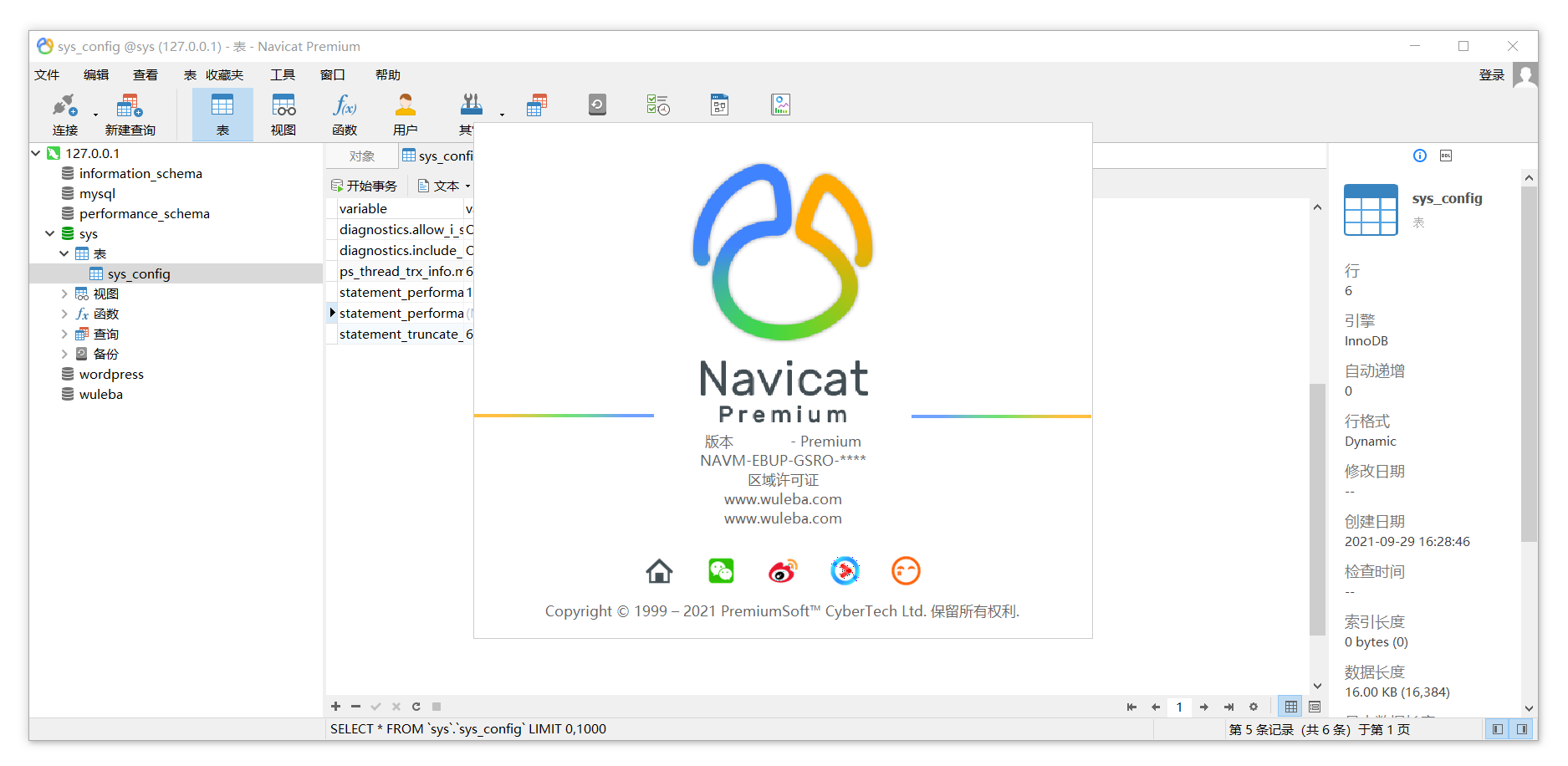Image resolution: width=1568 pixels, height=766 pixels.
Task: Open the 编辑 menu
Action: [96, 74]
